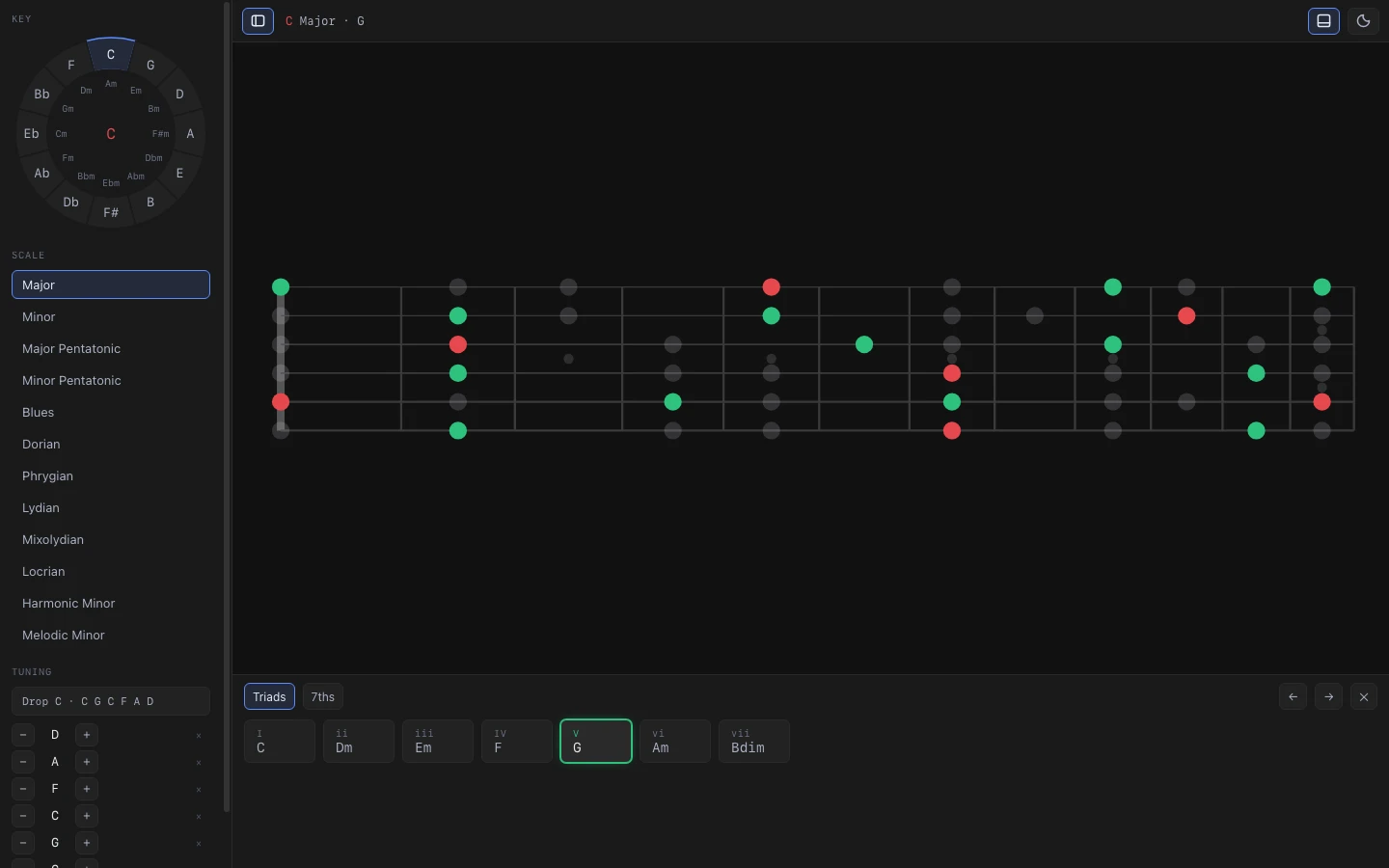
Task: Raise the A string tuning
Action: click(87, 762)
